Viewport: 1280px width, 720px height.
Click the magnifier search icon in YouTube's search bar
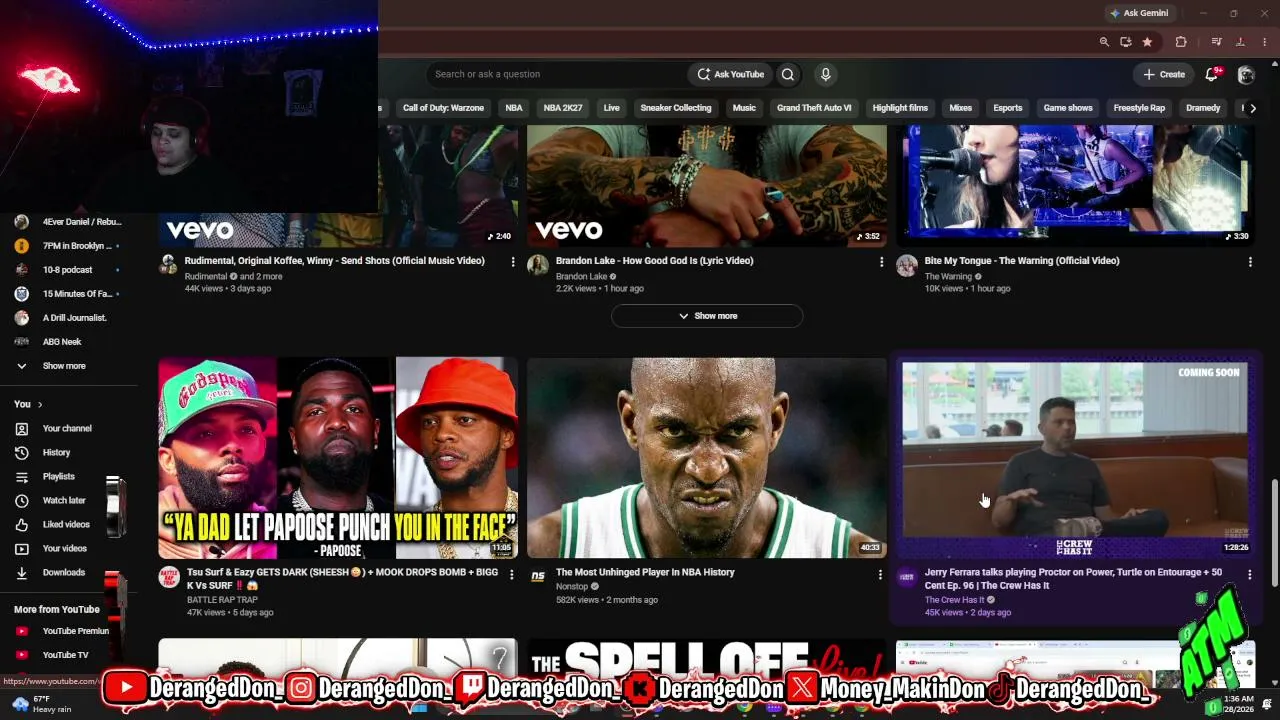[x=788, y=74]
